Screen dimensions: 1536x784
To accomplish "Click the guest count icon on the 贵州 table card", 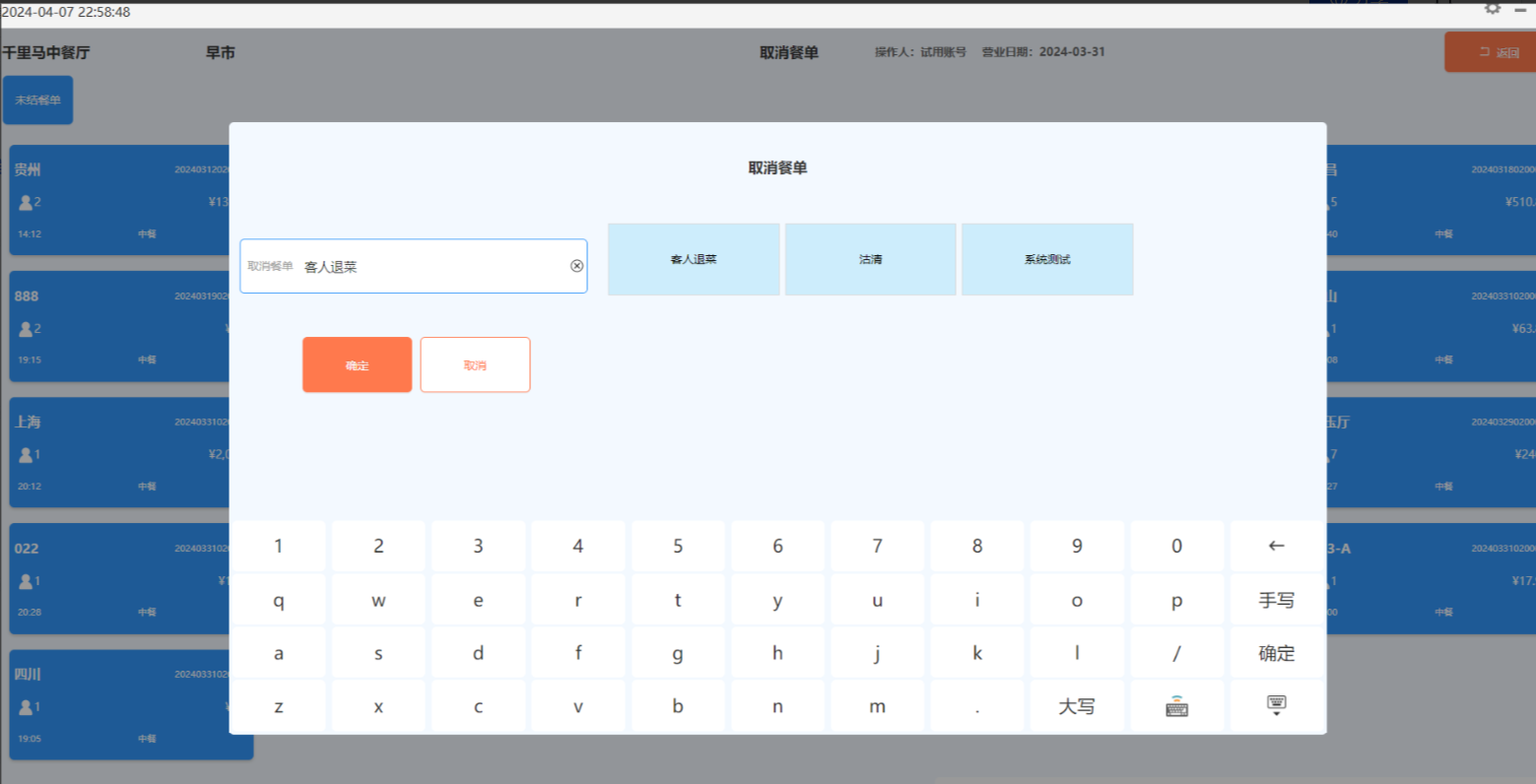I will point(26,202).
